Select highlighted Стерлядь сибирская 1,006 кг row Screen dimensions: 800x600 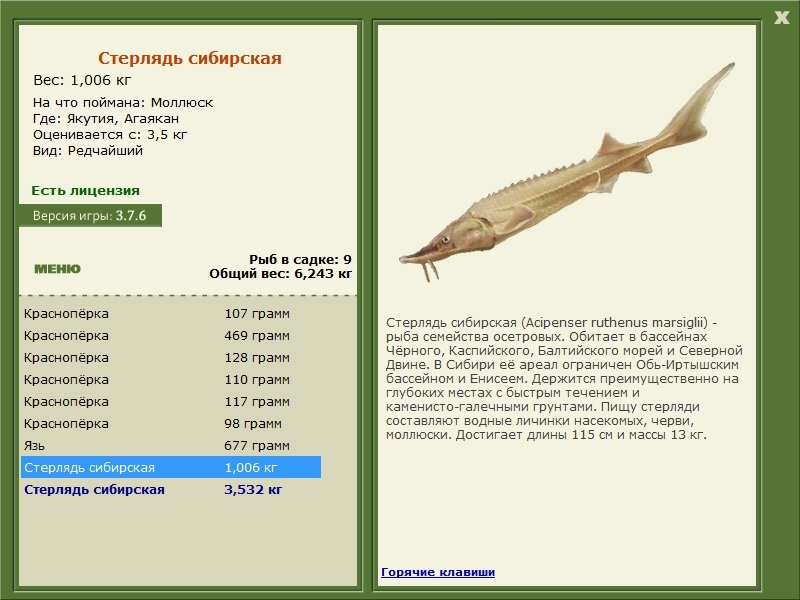pyautogui.click(x=171, y=467)
